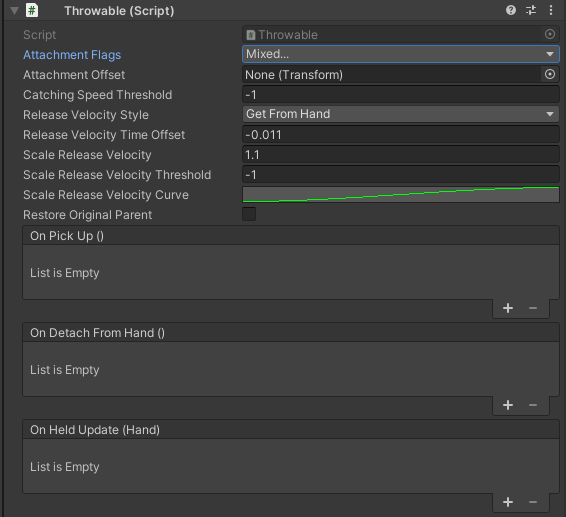566x517 pixels.
Task: Click the Catching Speed Threshold label
Action: click(97, 95)
